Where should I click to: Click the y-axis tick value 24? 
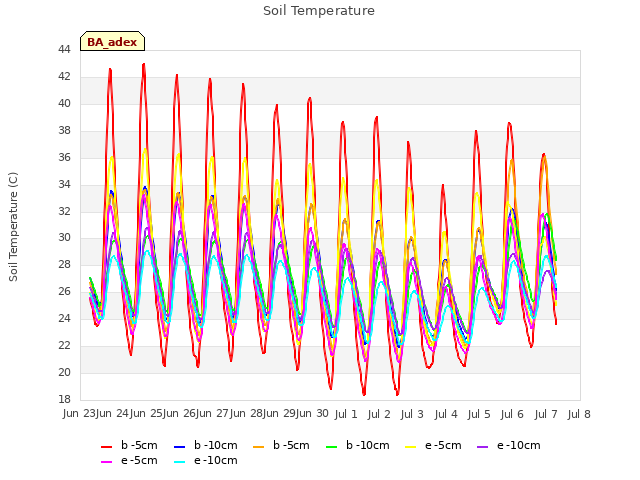point(64,318)
